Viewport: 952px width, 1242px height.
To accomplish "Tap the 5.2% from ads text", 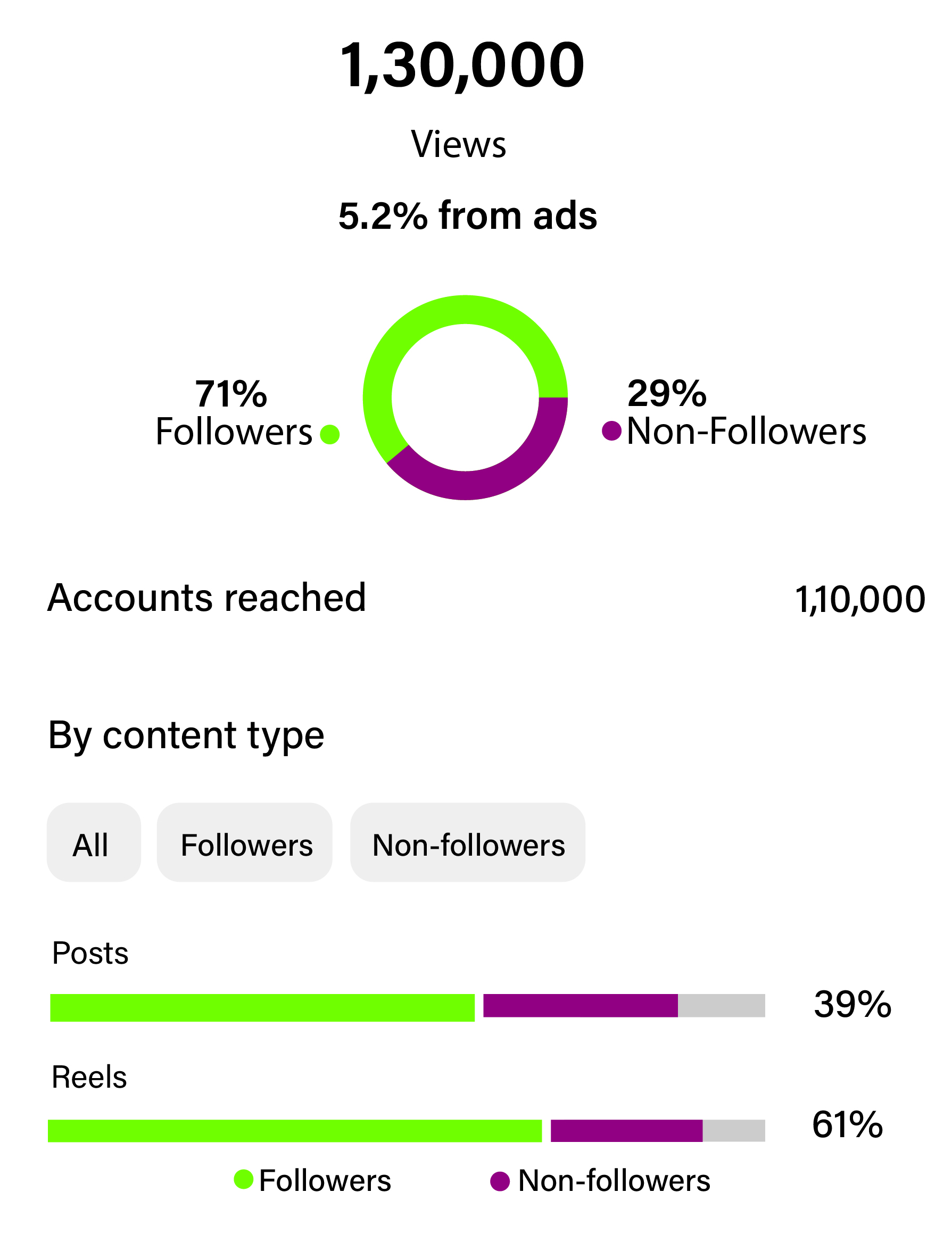I will coord(468,216).
